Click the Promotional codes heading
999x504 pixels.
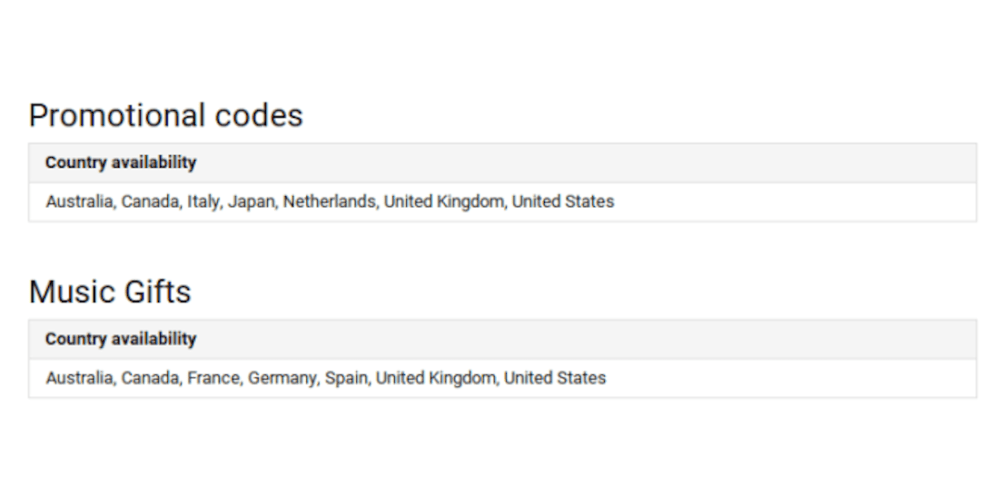click(x=166, y=116)
